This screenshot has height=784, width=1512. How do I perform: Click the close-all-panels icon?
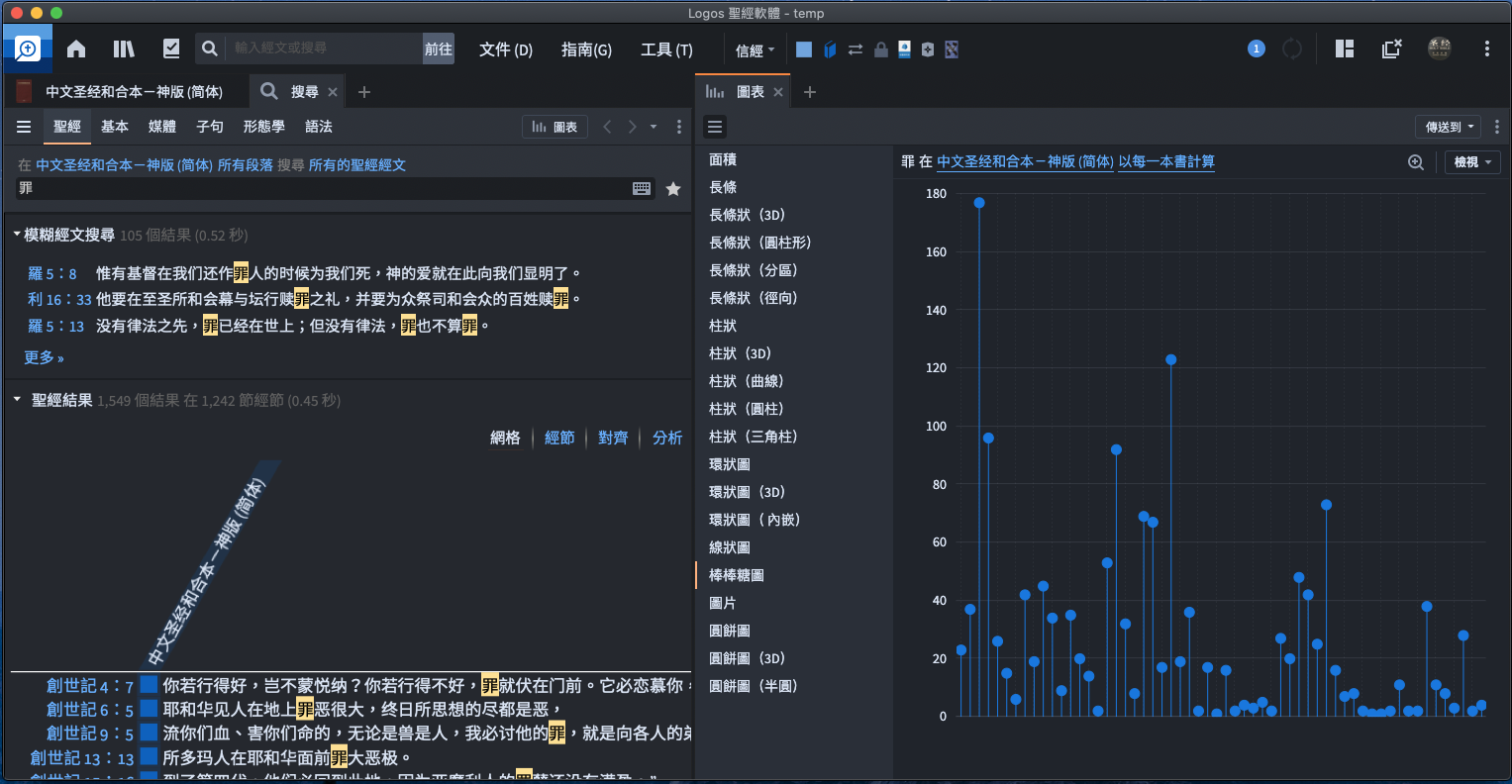[x=1392, y=49]
